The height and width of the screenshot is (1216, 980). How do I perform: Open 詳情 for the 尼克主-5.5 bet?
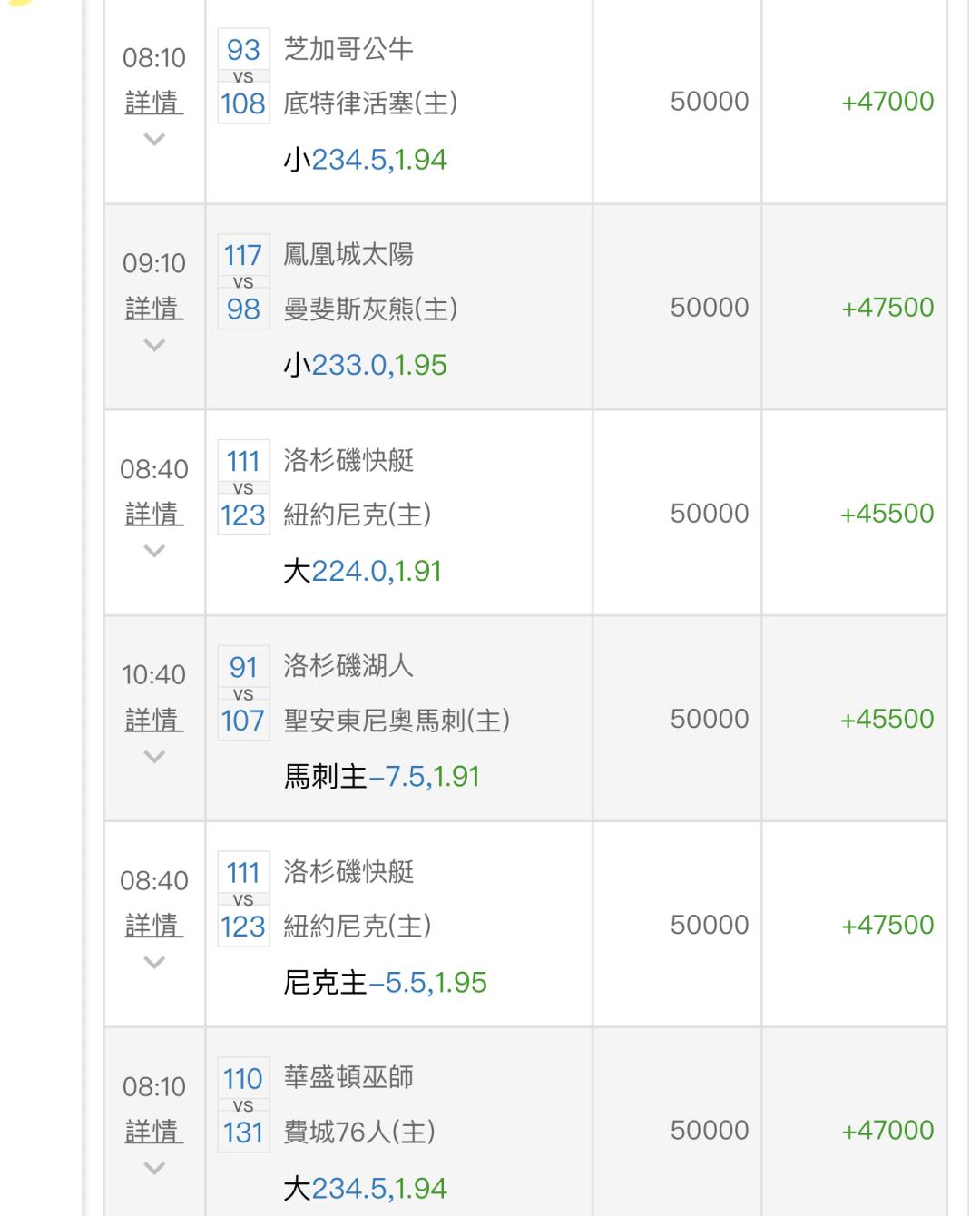tap(154, 926)
